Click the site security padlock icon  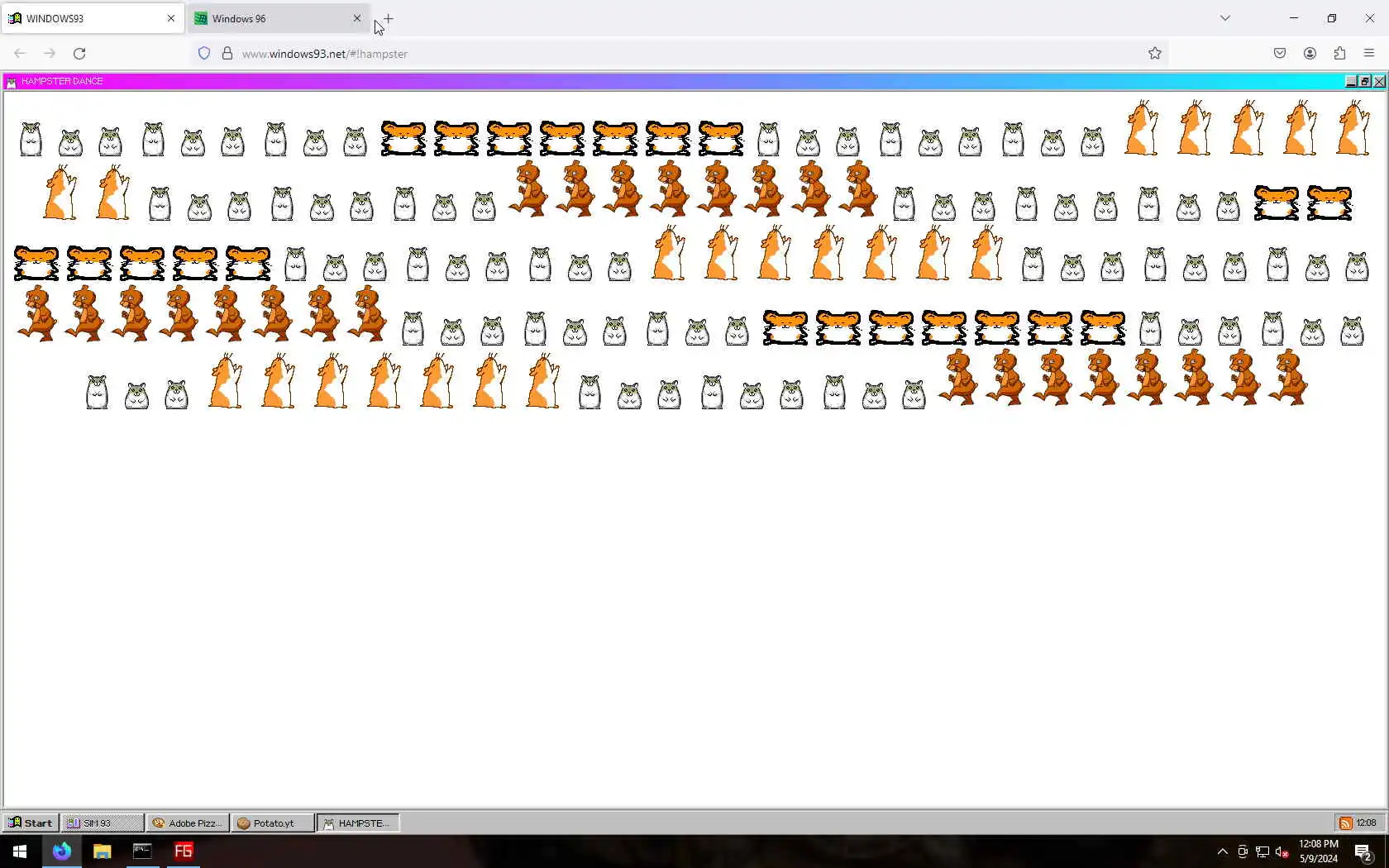click(227, 53)
